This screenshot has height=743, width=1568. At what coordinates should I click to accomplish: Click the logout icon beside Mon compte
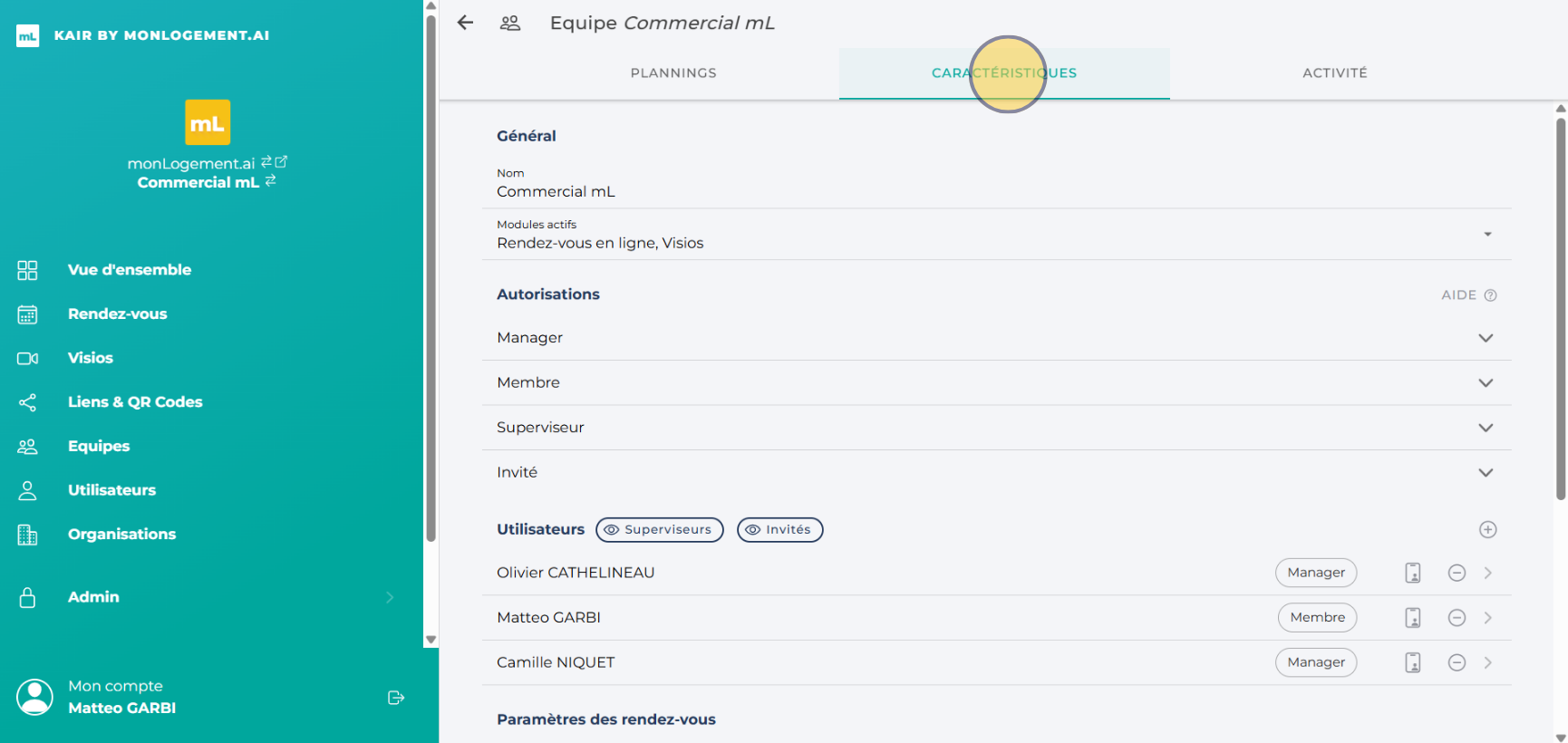click(396, 698)
